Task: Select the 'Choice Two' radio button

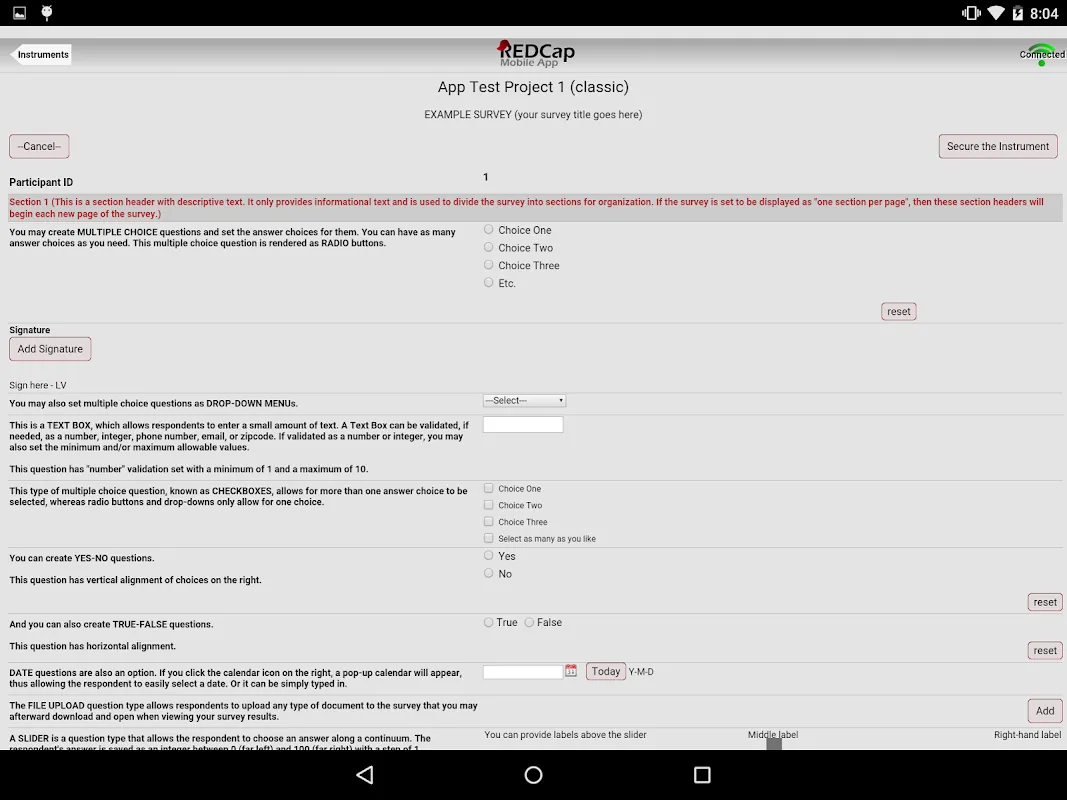Action: pyautogui.click(x=489, y=247)
